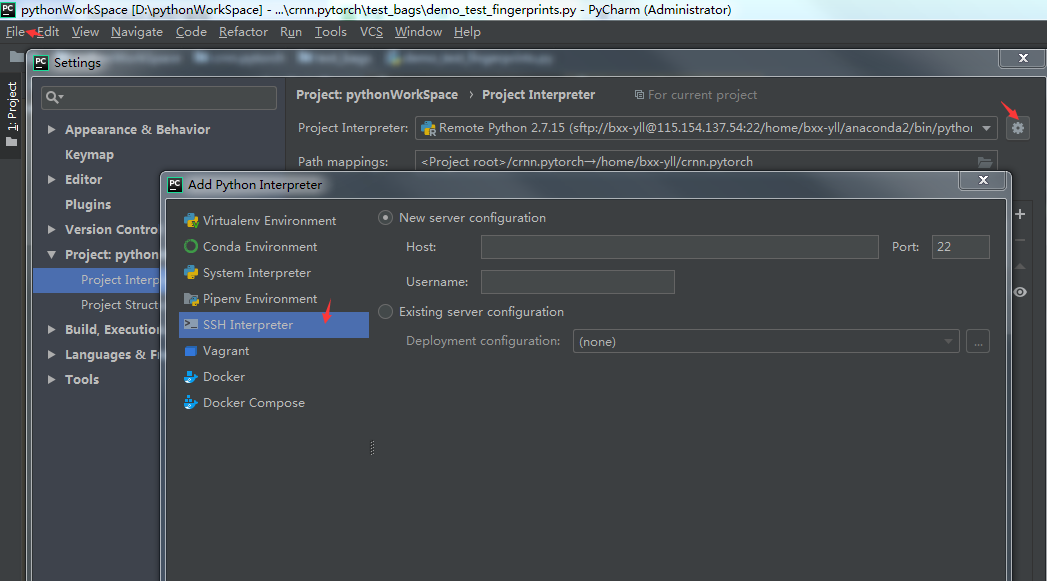Open the 1: Project side tool tab

click(x=12, y=114)
